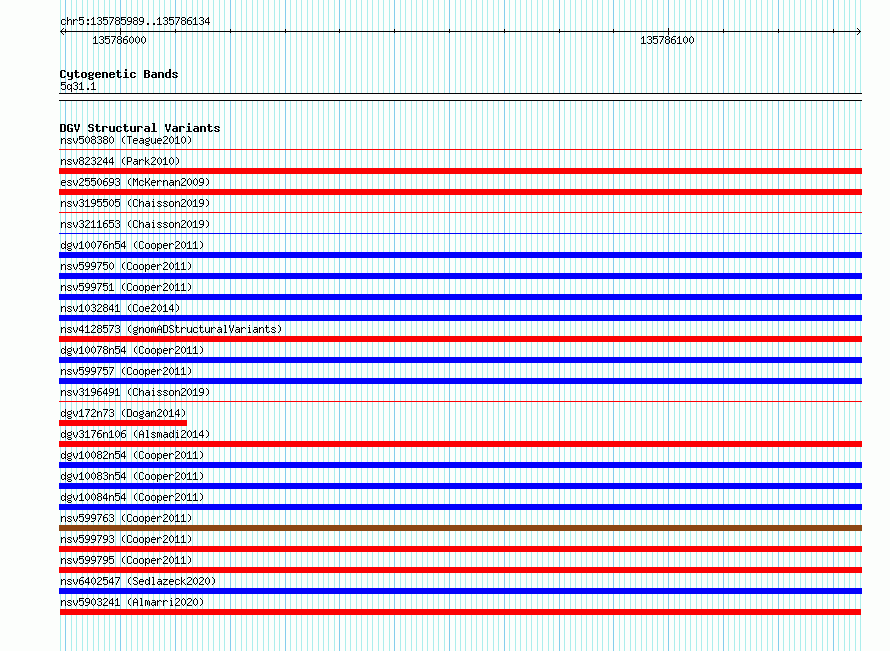Click dgv10078n54 (Cooper2011) label
The image size is (890, 651).
tap(132, 350)
